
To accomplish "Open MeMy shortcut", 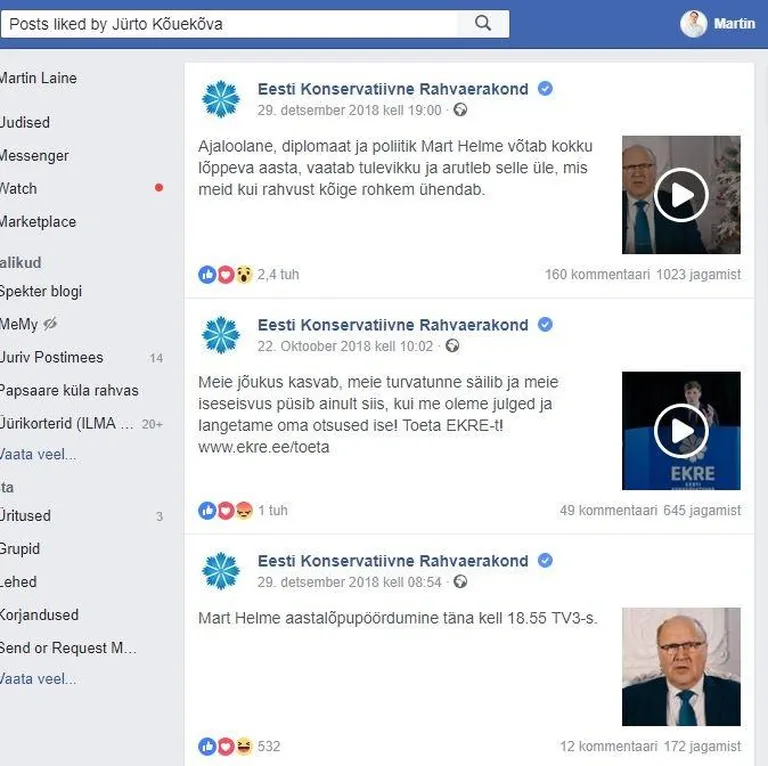I will tap(19, 324).
